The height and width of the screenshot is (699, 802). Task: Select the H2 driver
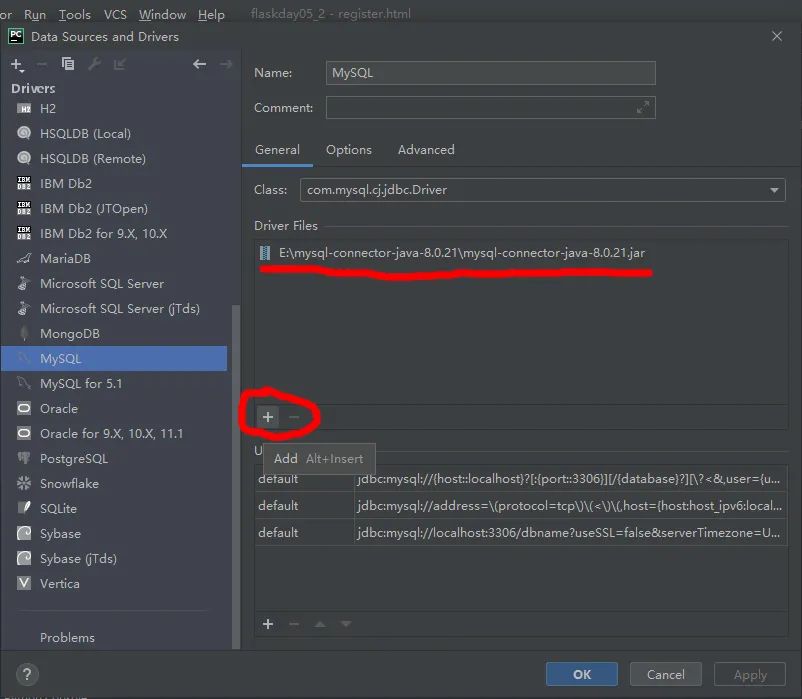click(x=114, y=108)
